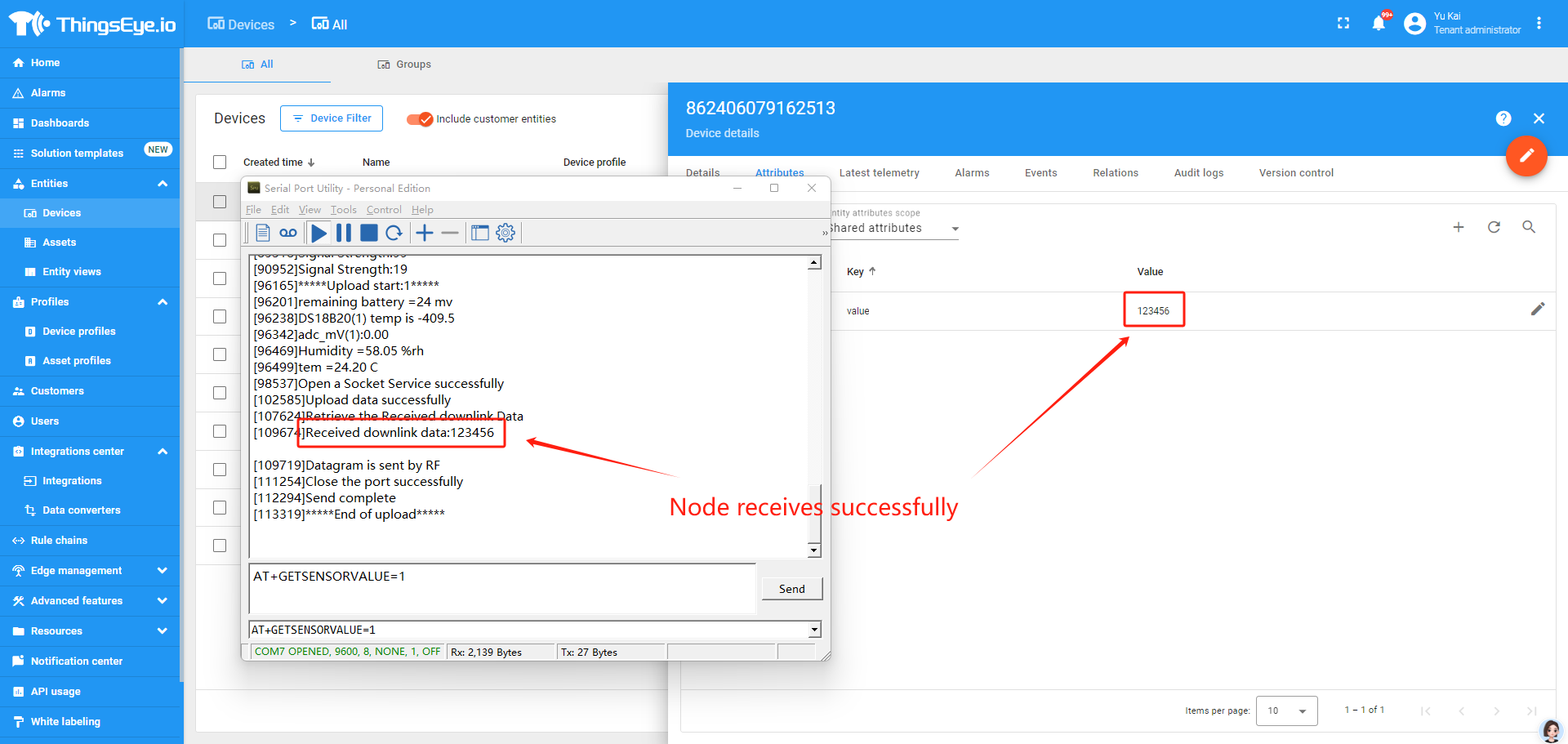Click the Device Filter button
Viewport: 1568px width, 744px height.
tap(332, 118)
